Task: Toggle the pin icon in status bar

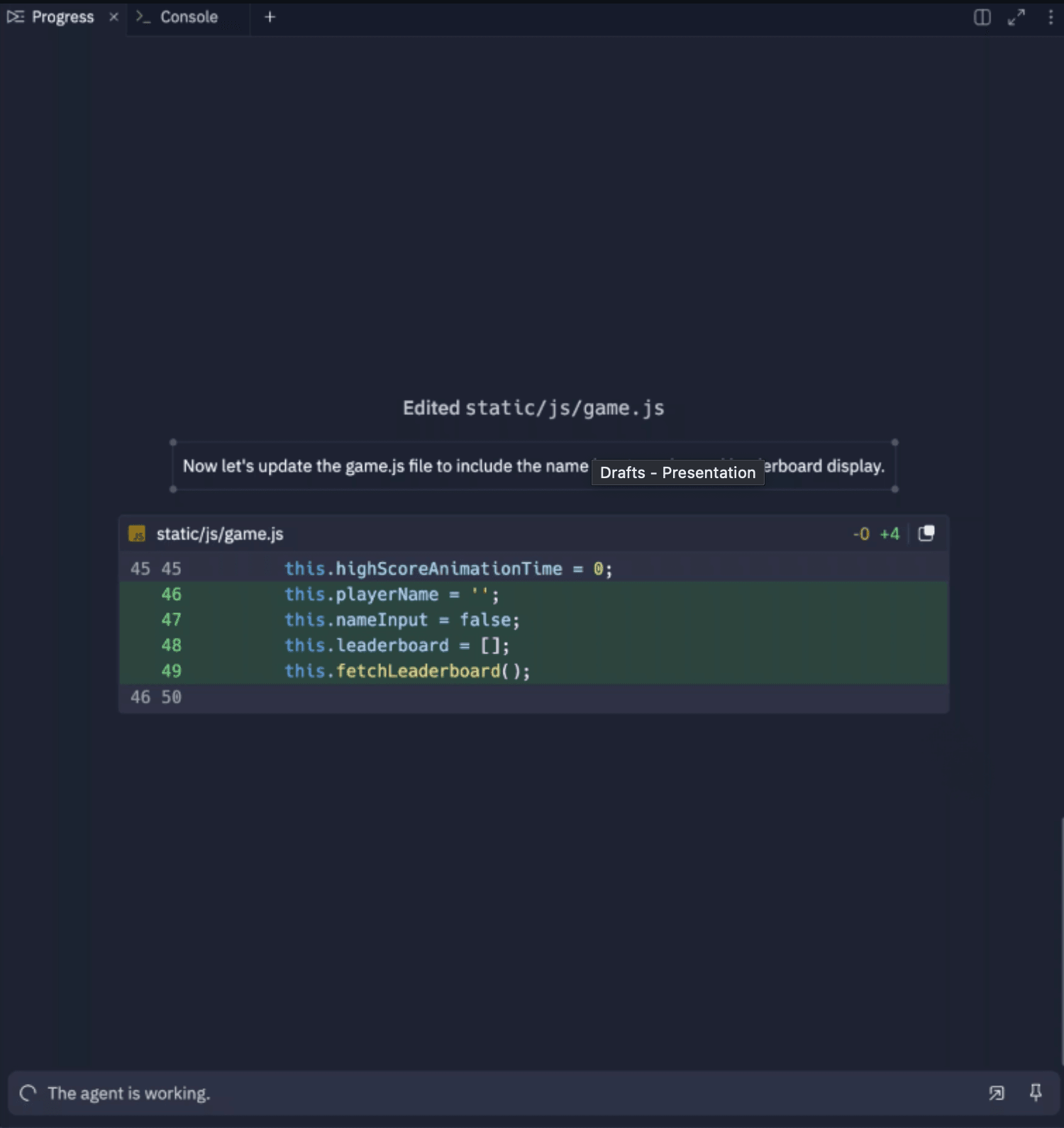Action: tap(1036, 1093)
